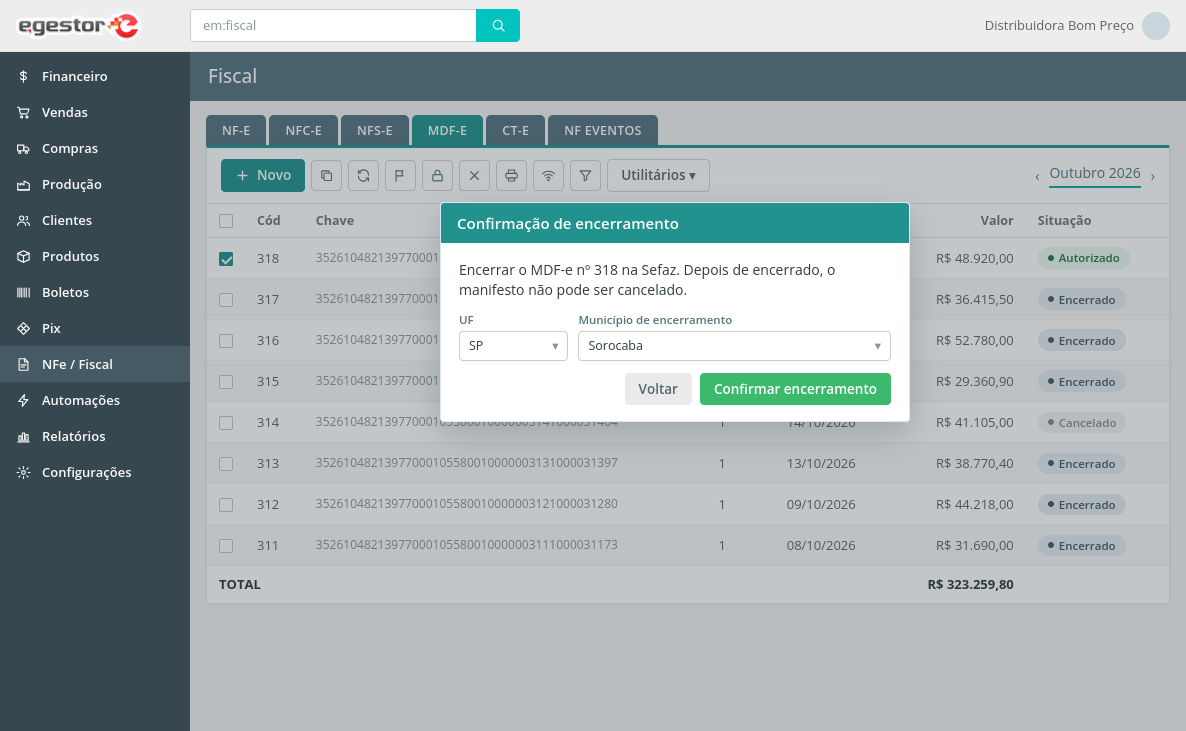This screenshot has height=731, width=1186.
Task: Open the Utilitários dropdown menu
Action: pyautogui.click(x=658, y=176)
